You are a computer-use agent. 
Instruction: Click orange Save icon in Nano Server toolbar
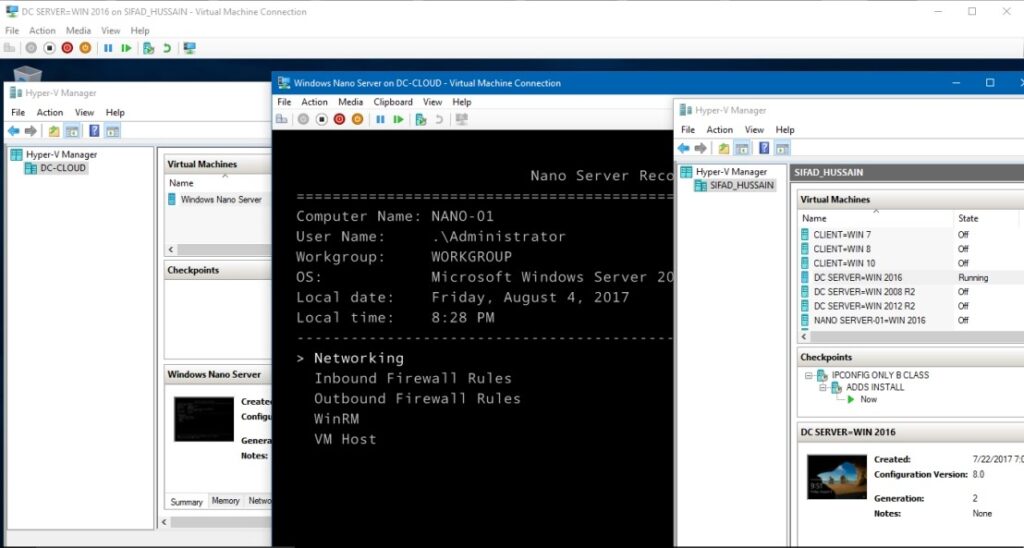tap(357, 120)
